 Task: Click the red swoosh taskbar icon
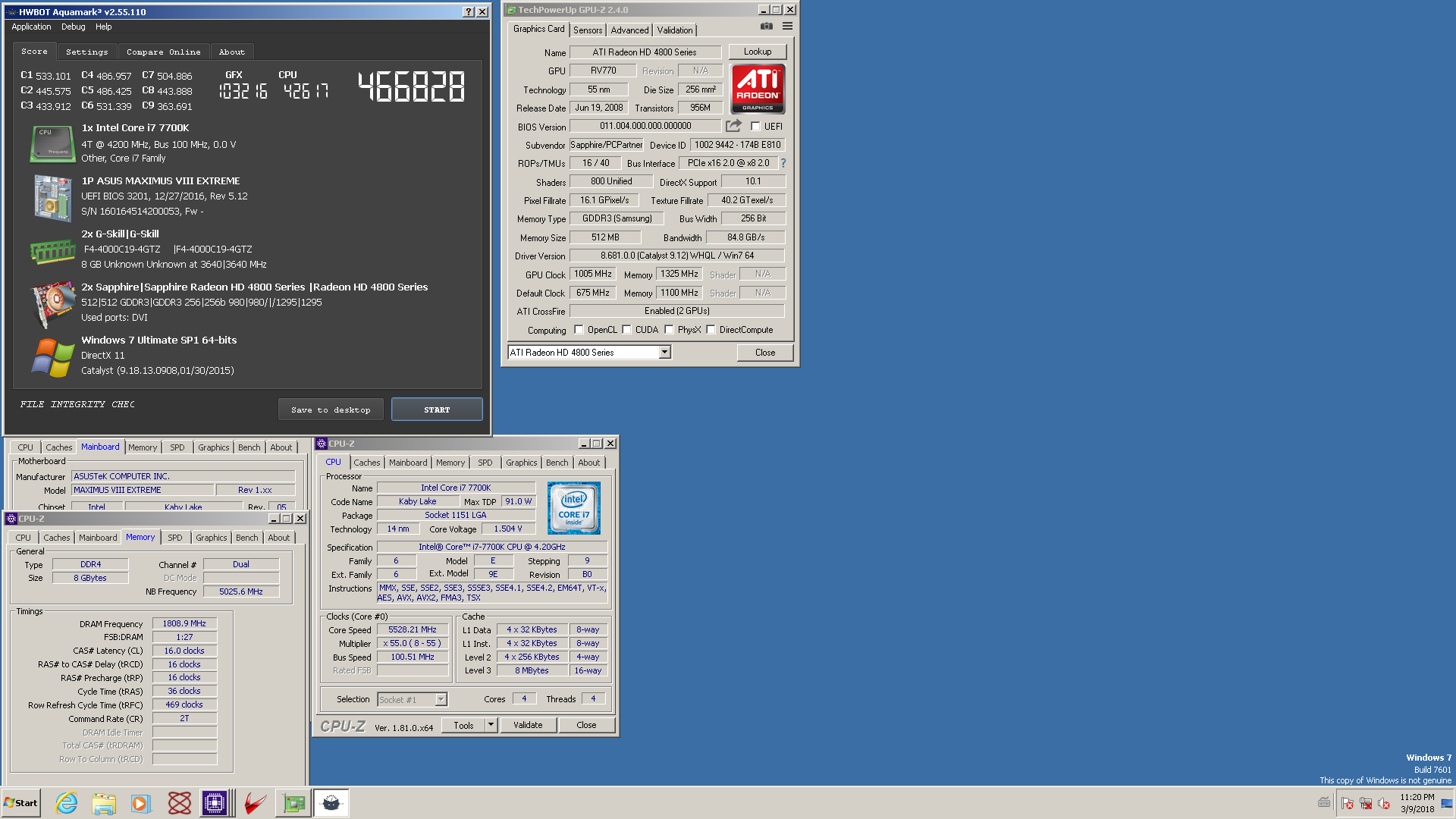[x=256, y=803]
